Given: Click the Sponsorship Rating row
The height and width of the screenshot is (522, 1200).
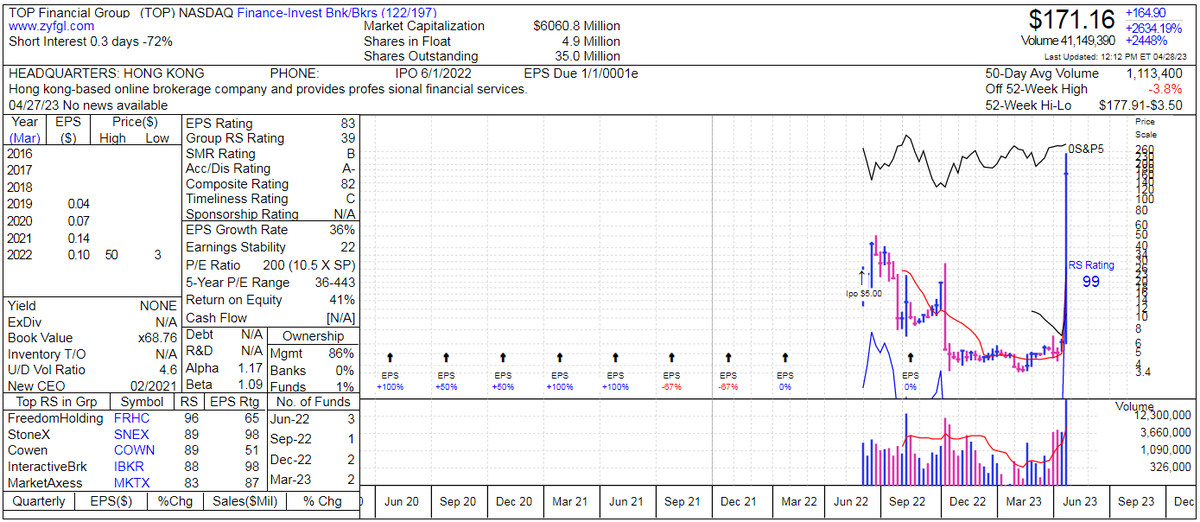Looking at the screenshot, I should 269,214.
